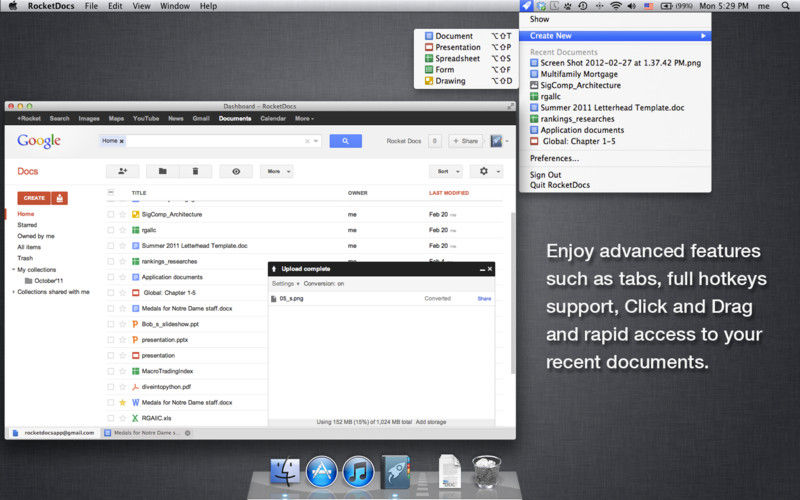
Task: Click the Share link for 05_s.png
Action: (x=484, y=298)
